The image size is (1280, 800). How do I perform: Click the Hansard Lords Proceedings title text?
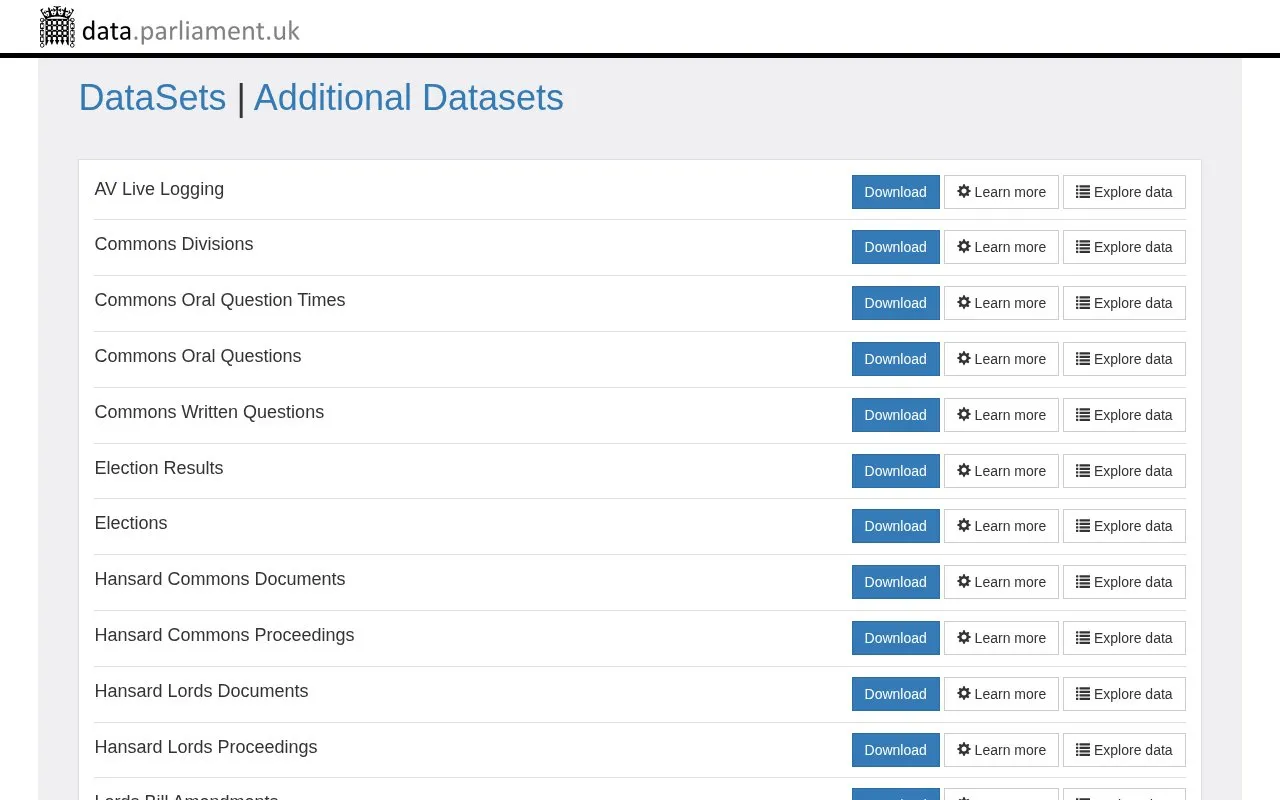pyautogui.click(x=206, y=748)
